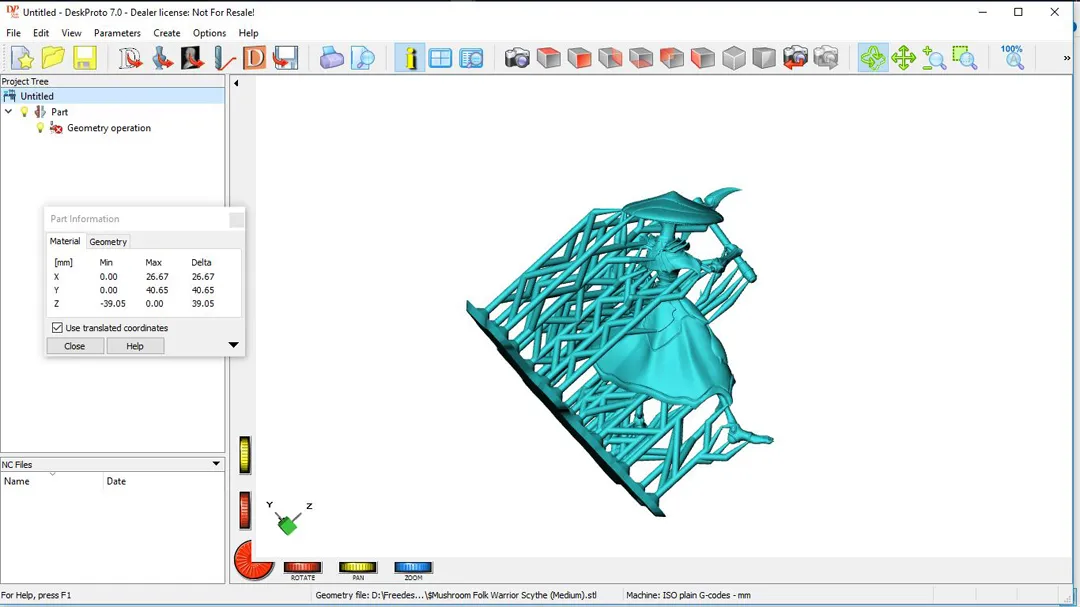This screenshot has width=1080, height=607.
Task: Load vector file with the outlined D arrow icon
Action: pyautogui.click(x=129, y=58)
